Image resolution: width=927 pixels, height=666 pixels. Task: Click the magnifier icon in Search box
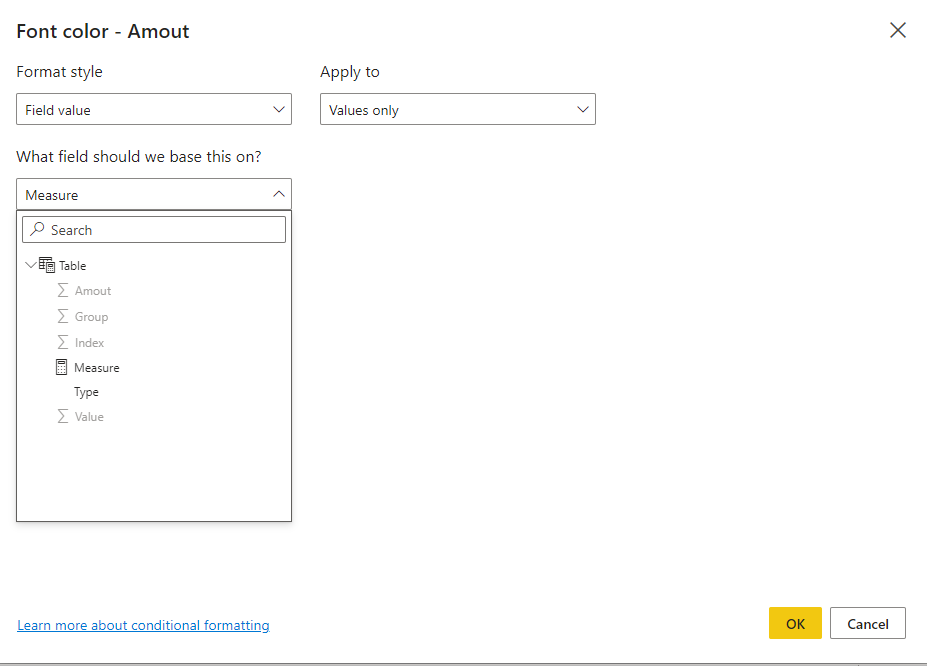pos(37,229)
